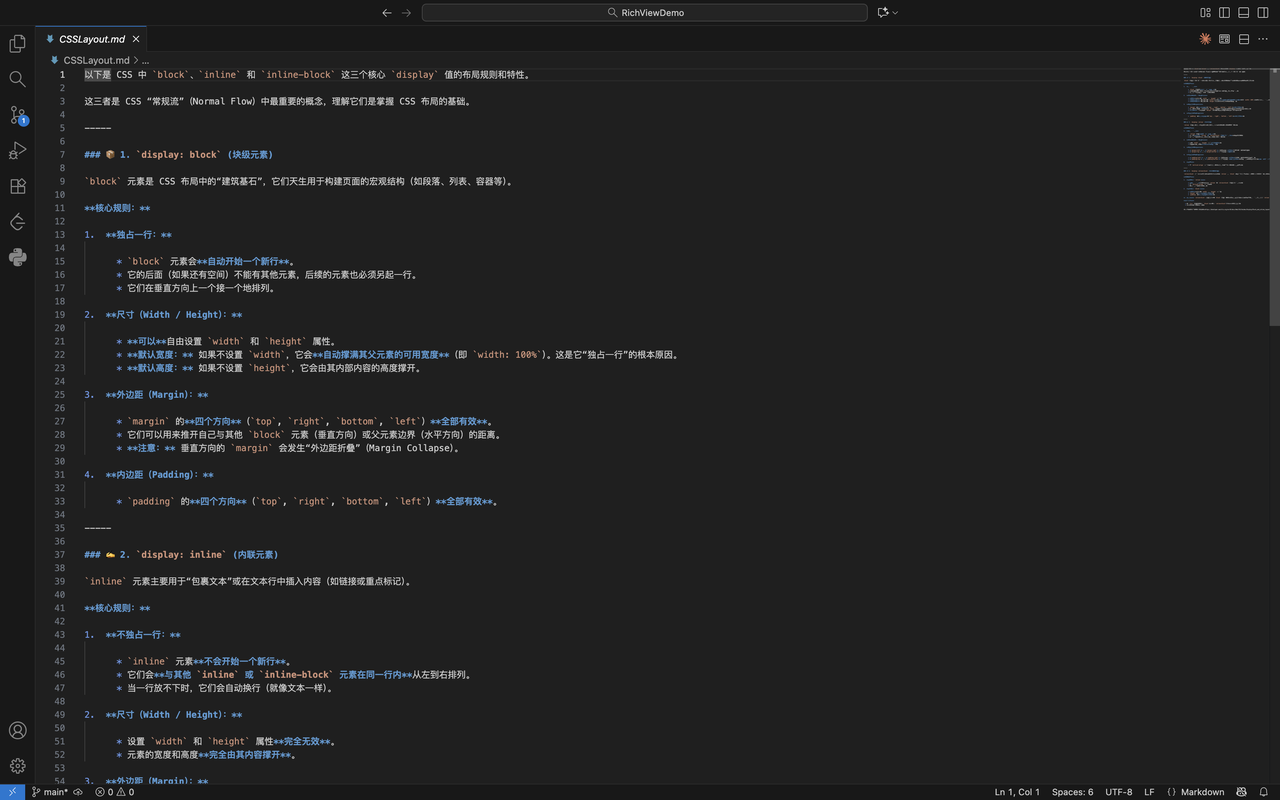Split the editor into two panes

click(1243, 38)
